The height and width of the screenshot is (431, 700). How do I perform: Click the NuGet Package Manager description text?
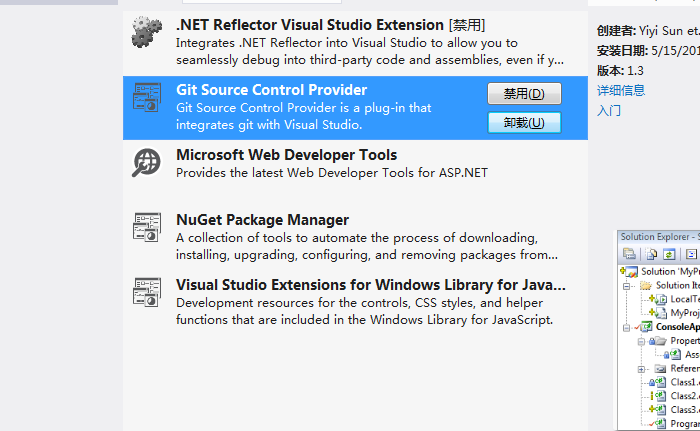[x=367, y=246]
